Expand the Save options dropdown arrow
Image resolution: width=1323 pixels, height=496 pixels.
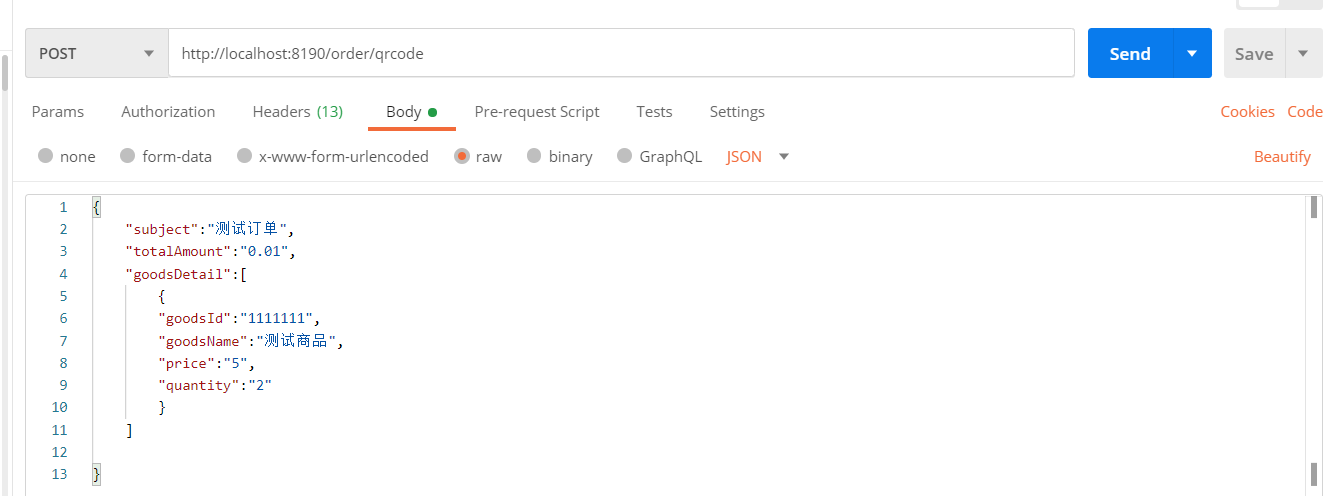click(x=1302, y=54)
